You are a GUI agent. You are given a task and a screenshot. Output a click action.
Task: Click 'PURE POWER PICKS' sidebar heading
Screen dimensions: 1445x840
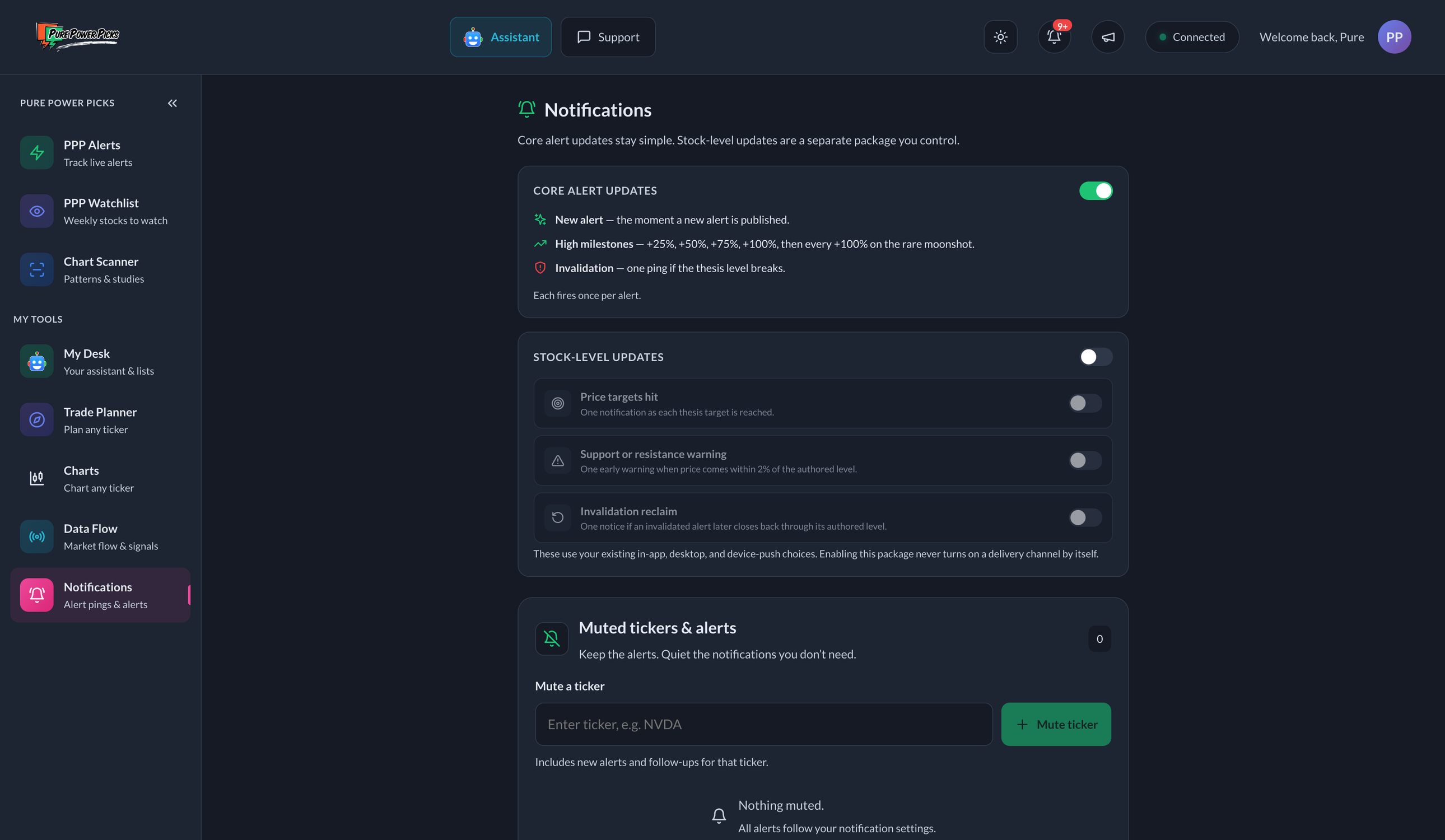67,102
